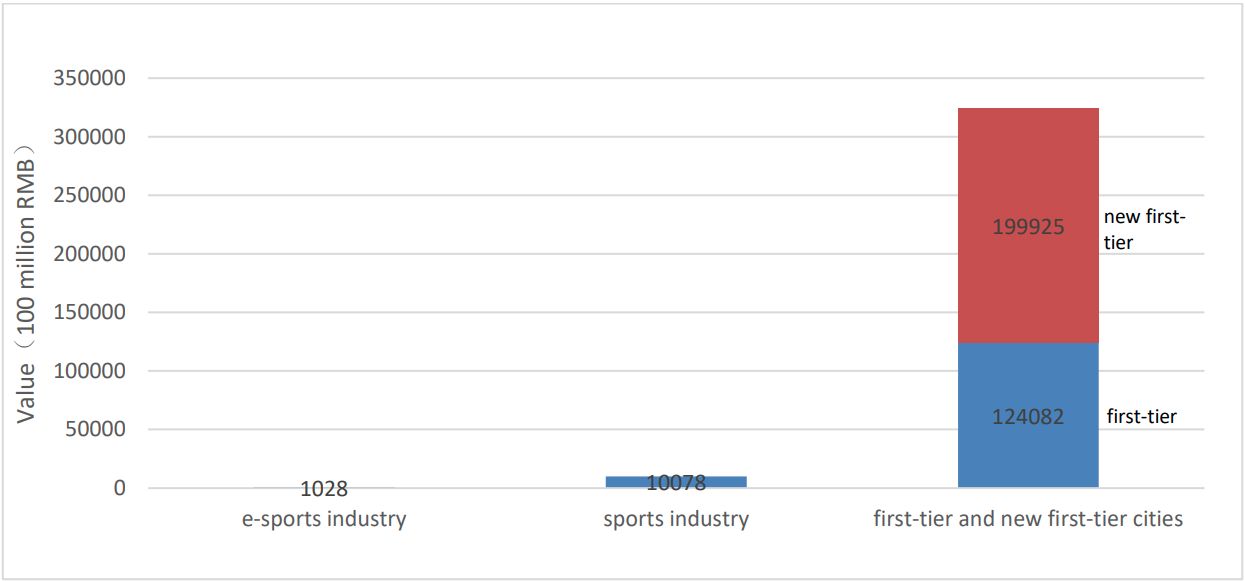Click the first-tier series annotation text
This screenshot has width=1245, height=581.
pyautogui.click(x=1142, y=417)
